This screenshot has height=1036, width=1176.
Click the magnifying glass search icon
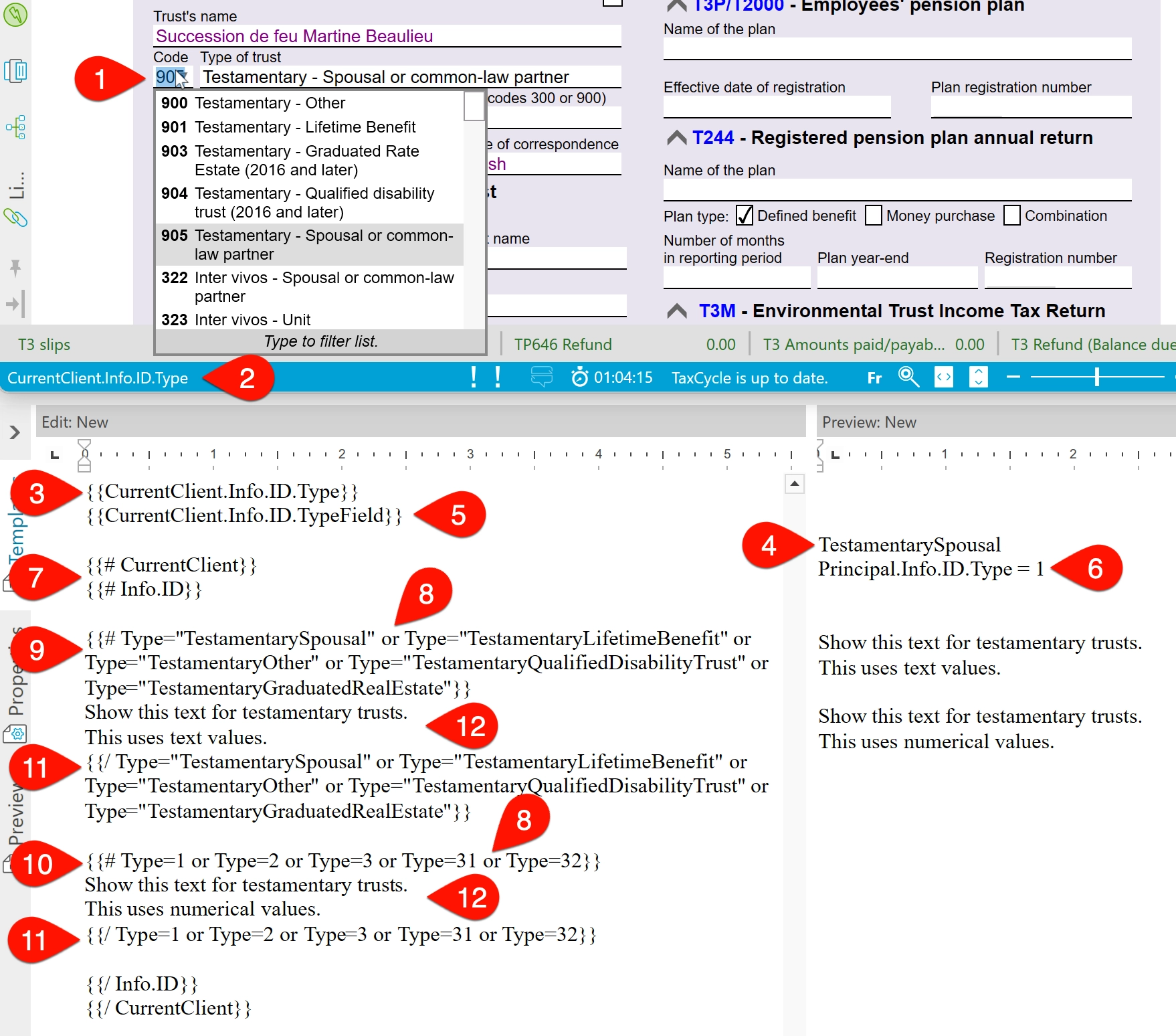[x=908, y=377]
